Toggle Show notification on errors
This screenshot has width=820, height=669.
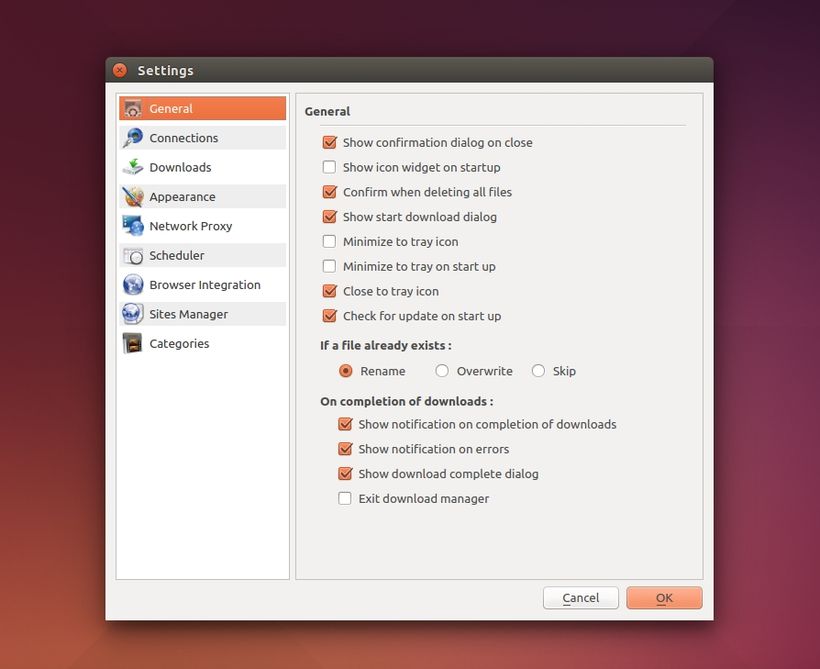(x=345, y=449)
